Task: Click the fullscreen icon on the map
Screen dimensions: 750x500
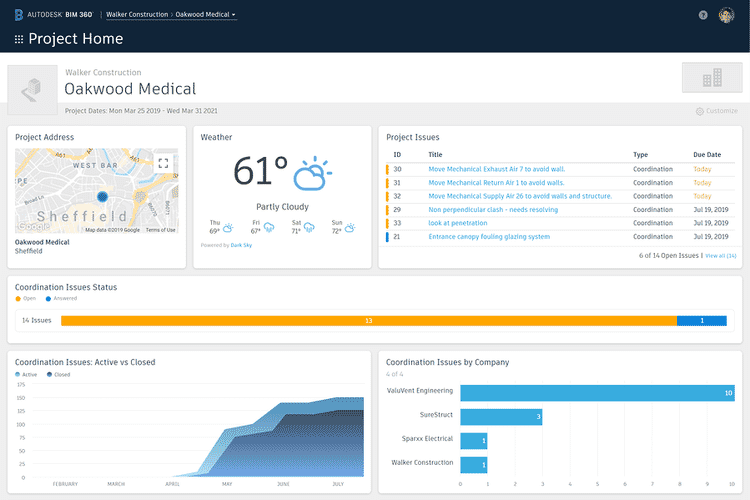Action: click(x=164, y=163)
